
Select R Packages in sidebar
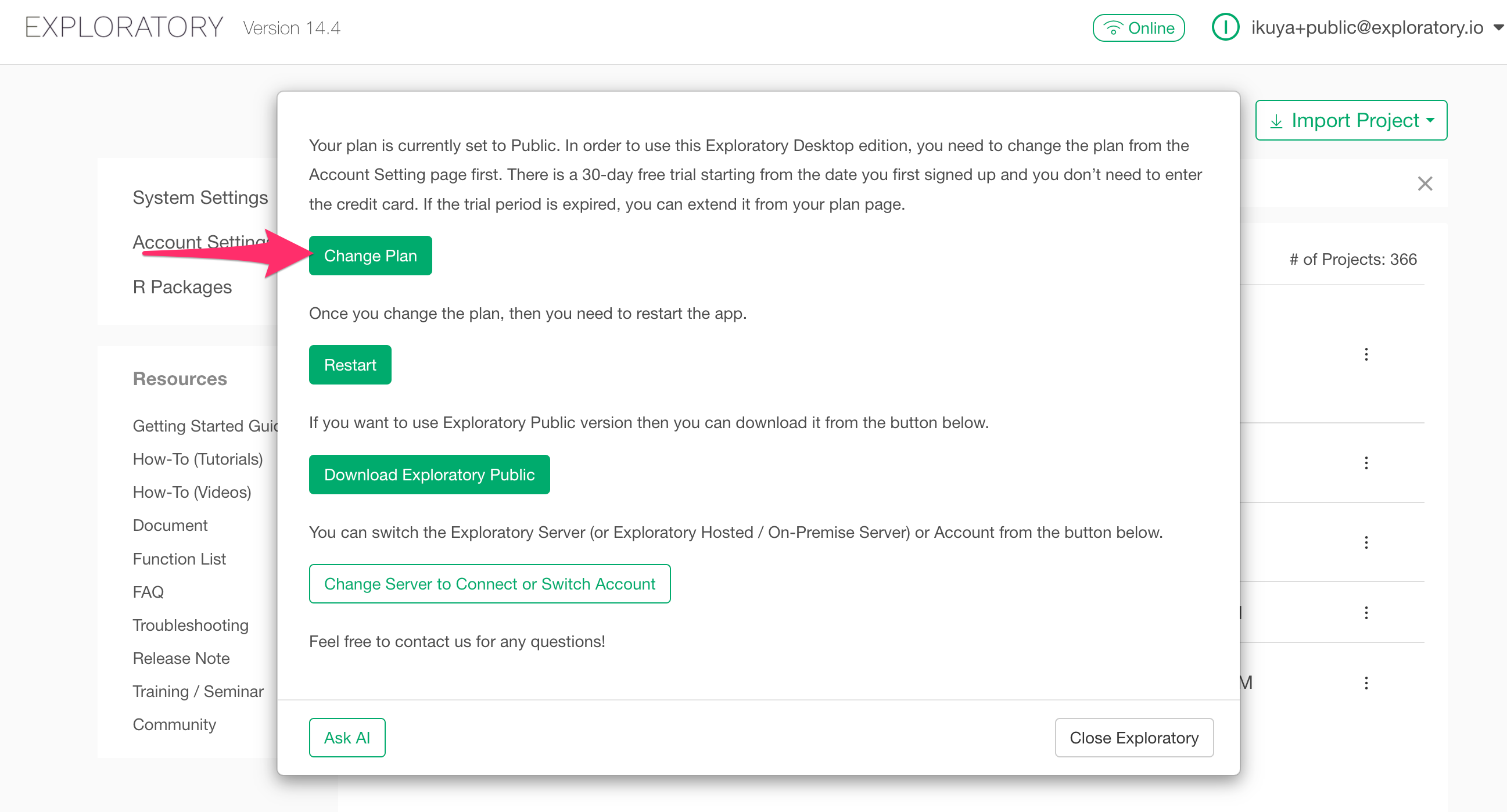[182, 287]
